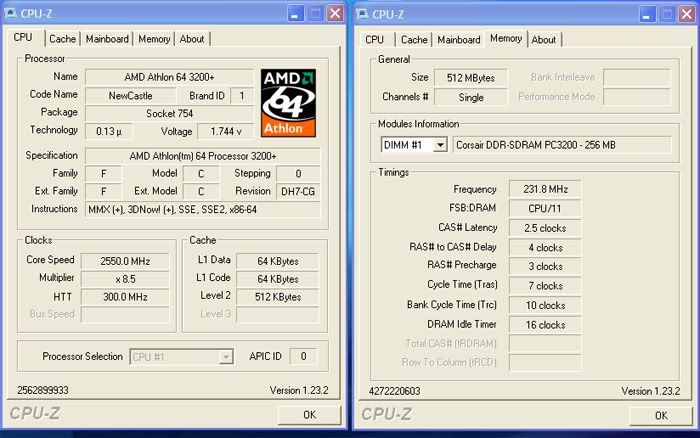
Task: Click Version 1.23.2 in right window
Action: point(650,391)
